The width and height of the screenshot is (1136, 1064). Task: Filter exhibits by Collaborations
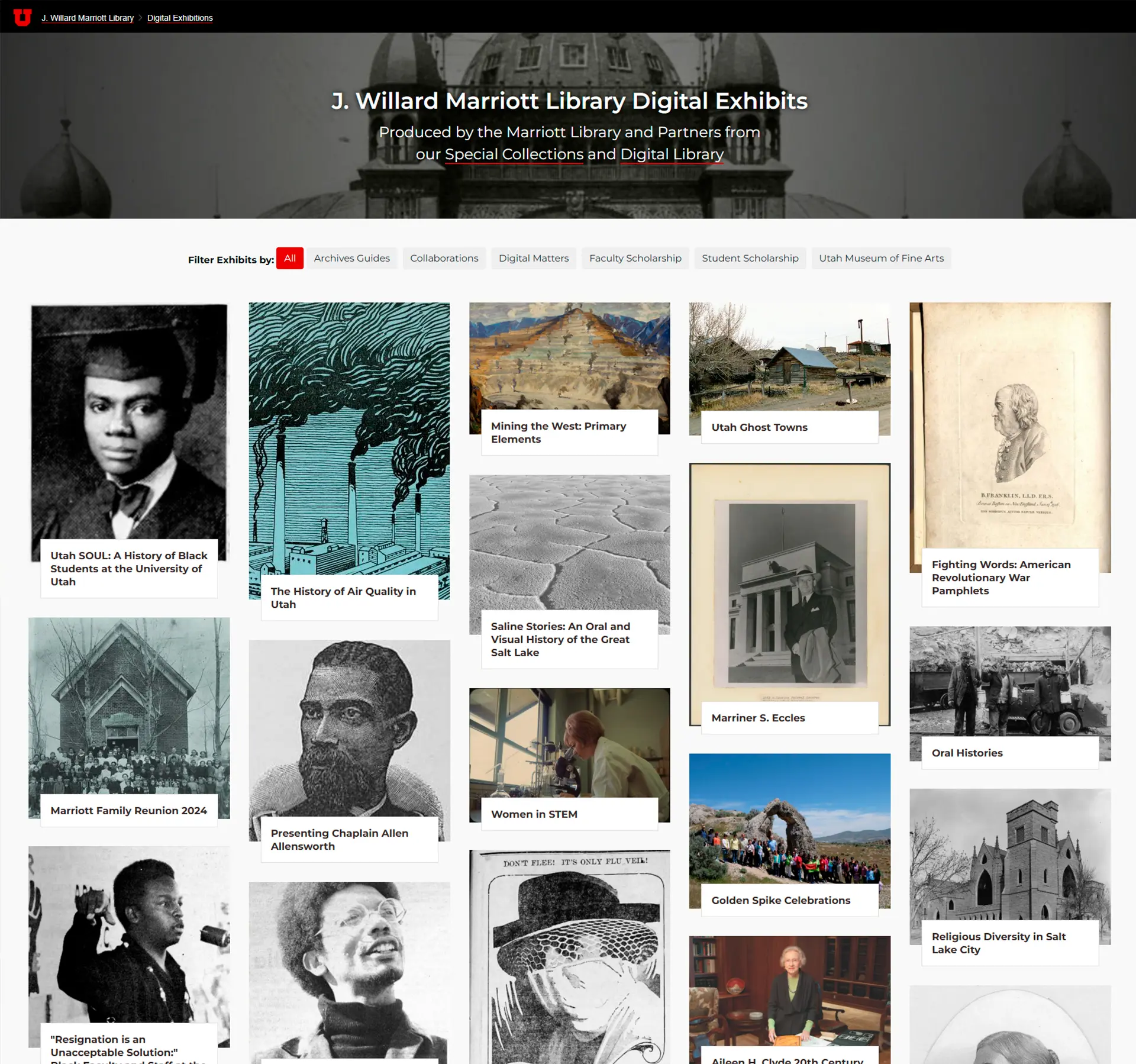pos(444,258)
